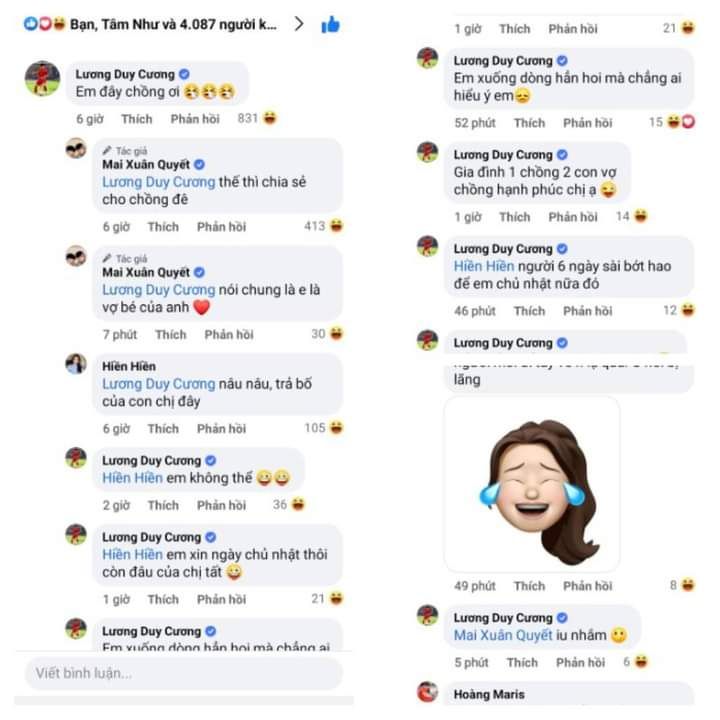Like the 'iu nhầm' comment

click(522, 662)
